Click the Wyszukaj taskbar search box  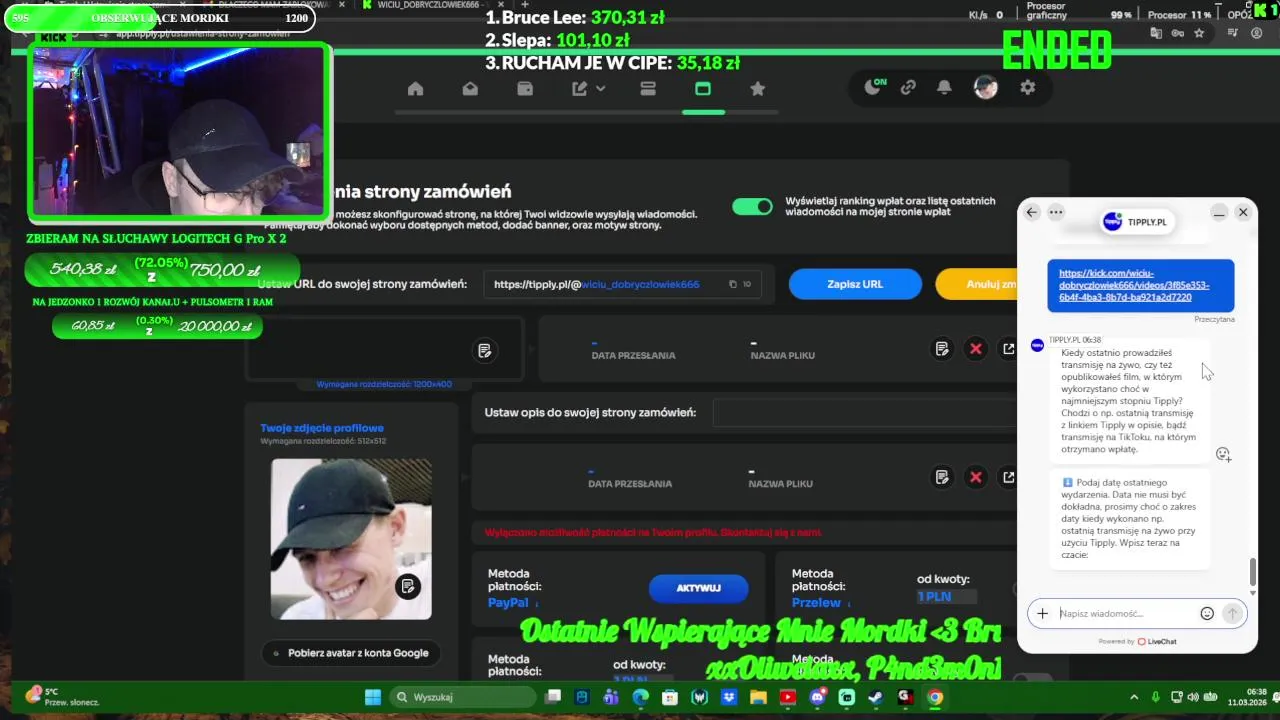click(462, 697)
